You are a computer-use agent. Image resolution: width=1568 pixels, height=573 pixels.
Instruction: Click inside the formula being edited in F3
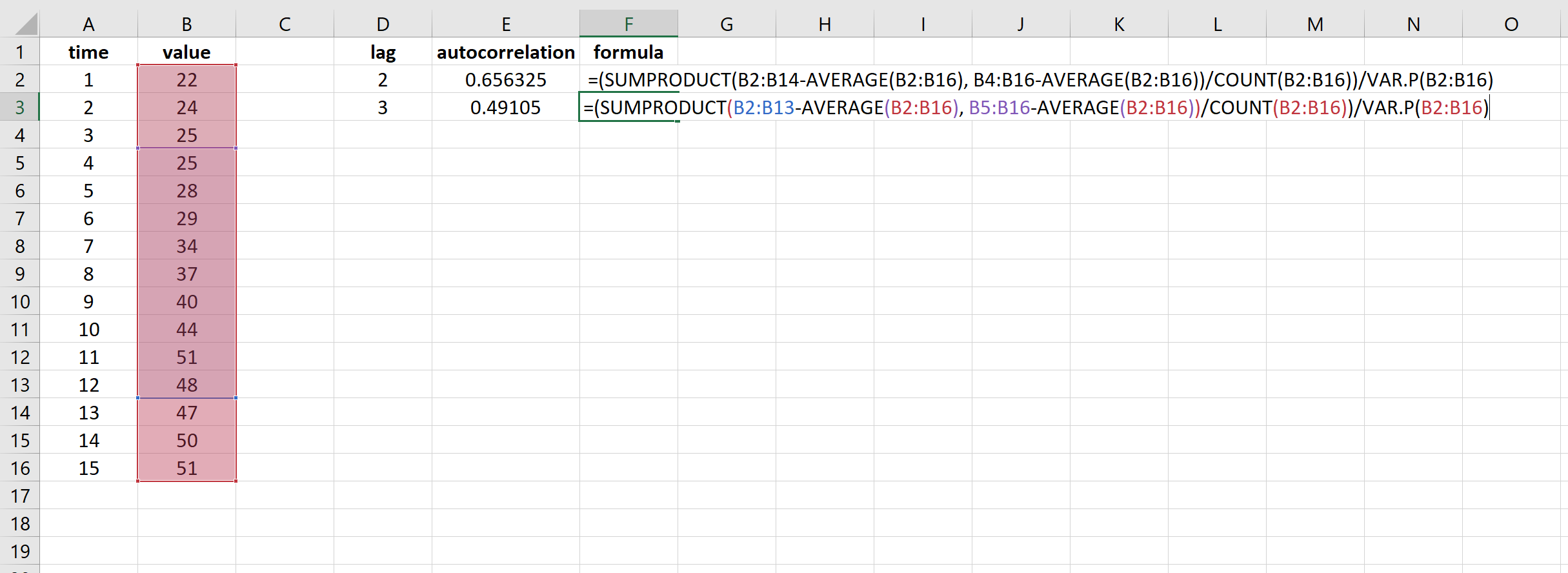point(1036,107)
